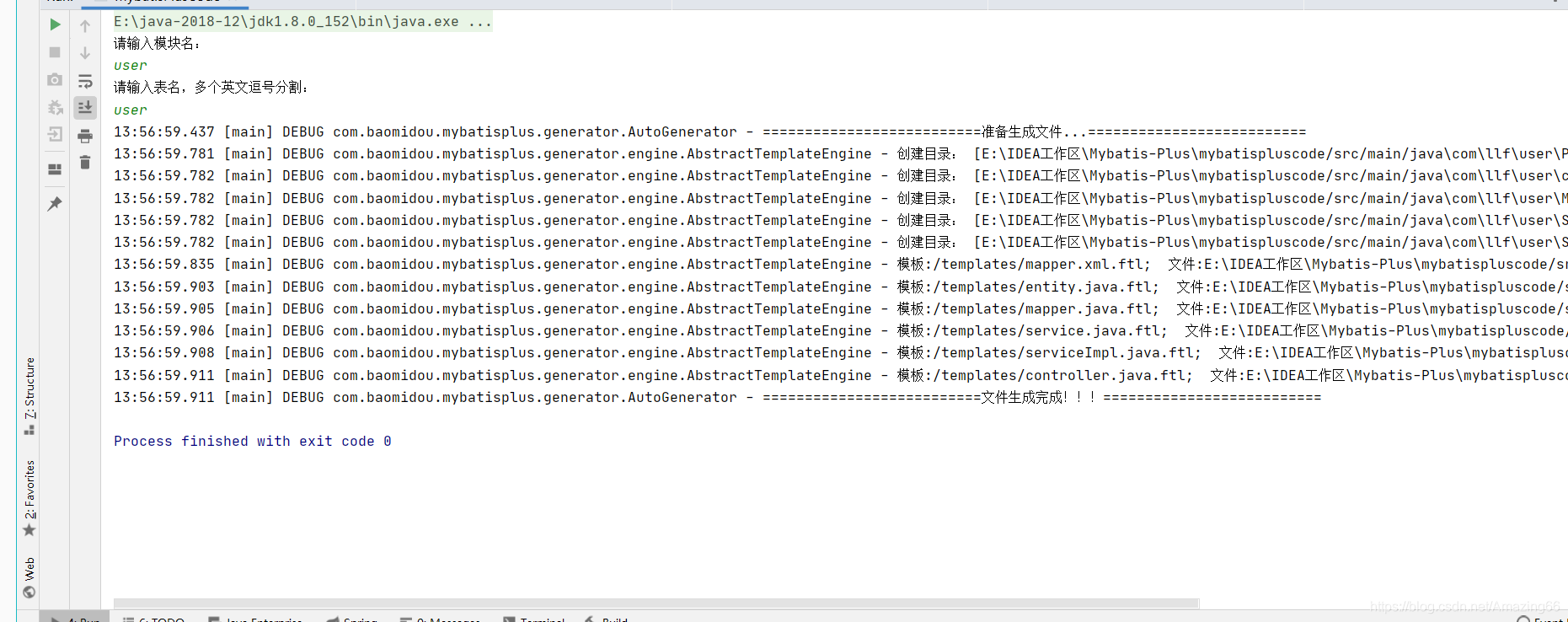Screen dimensions: 1568x622
Task: Click 'user' entered below the table name prompt
Action: 131,110
